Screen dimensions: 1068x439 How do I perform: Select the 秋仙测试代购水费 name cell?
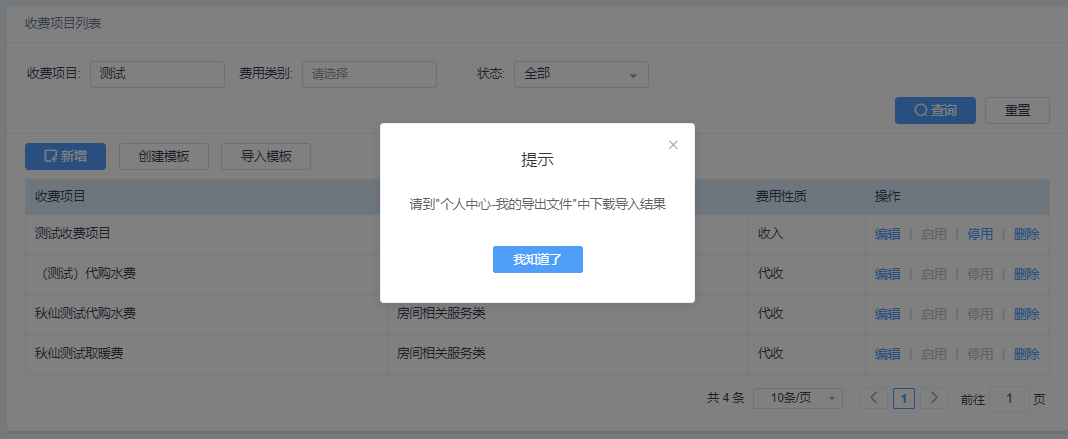tap(206, 314)
